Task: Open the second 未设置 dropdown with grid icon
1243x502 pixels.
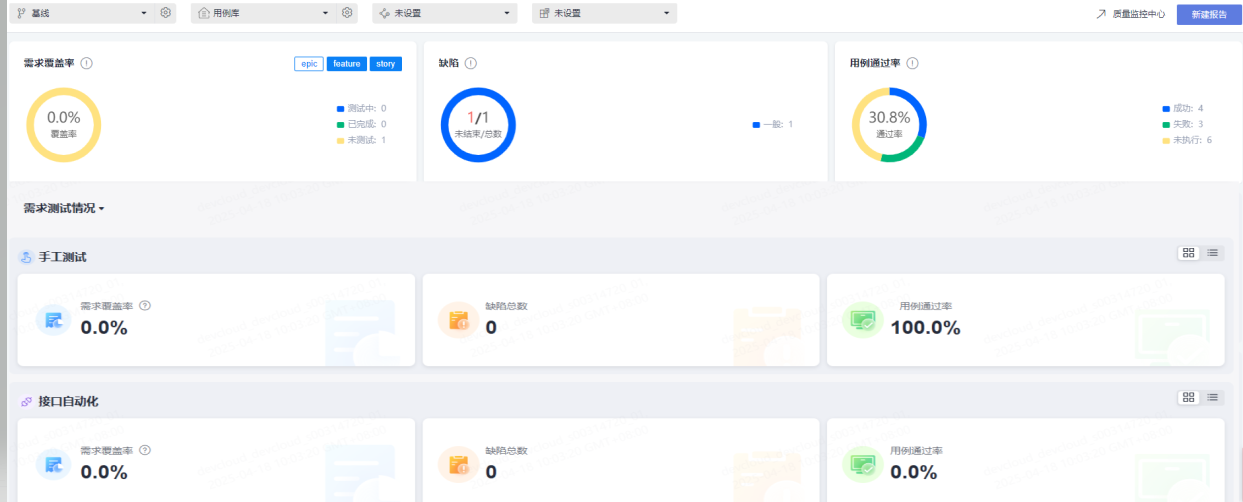Action: 604,13
